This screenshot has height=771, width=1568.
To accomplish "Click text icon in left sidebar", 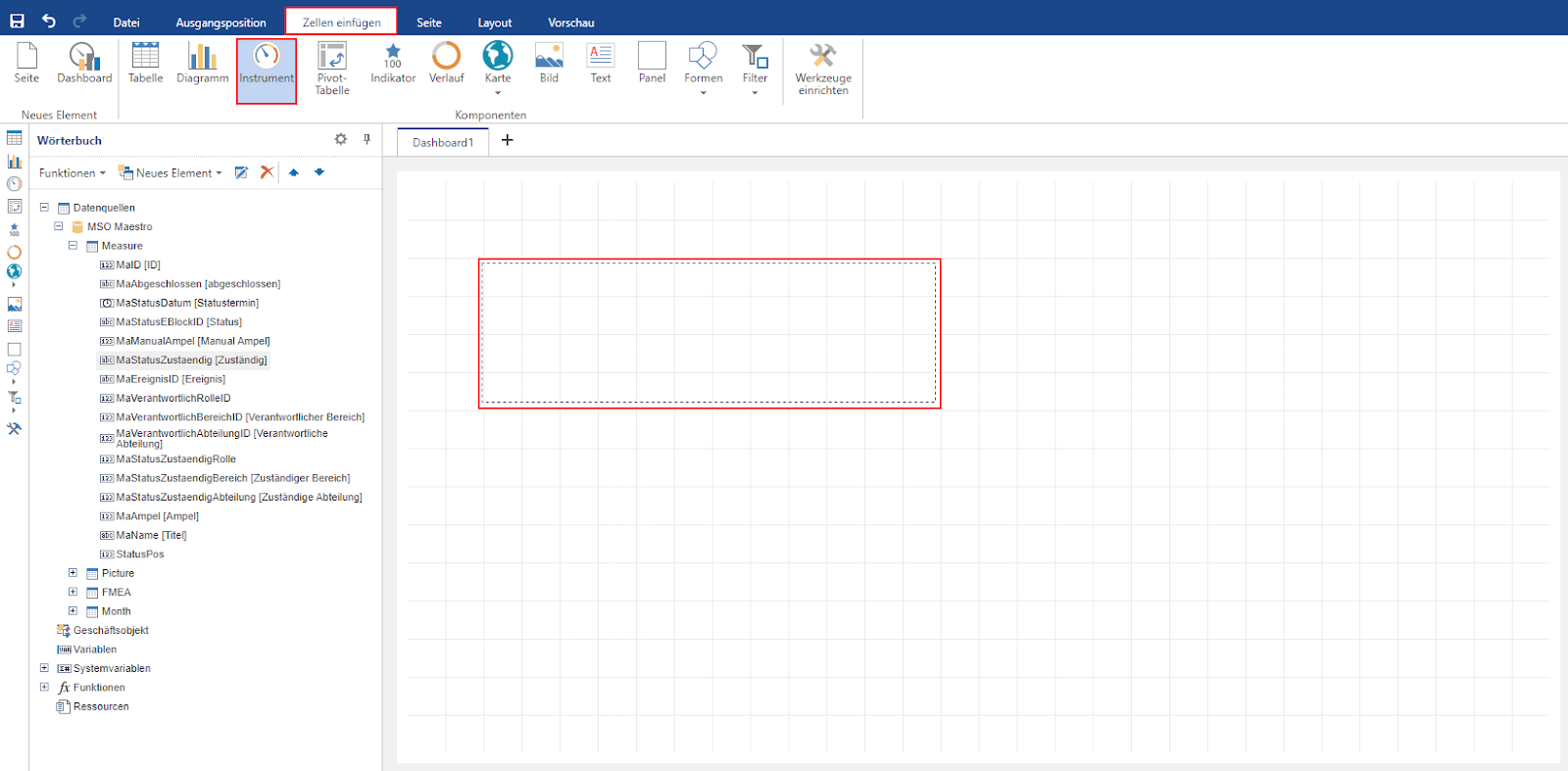I will click(x=14, y=326).
